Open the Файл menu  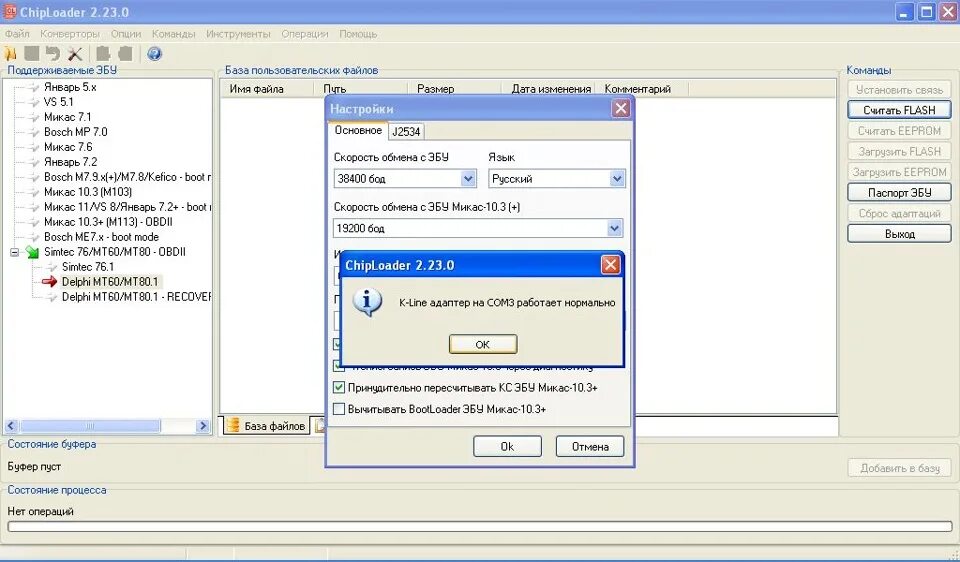tap(17, 34)
